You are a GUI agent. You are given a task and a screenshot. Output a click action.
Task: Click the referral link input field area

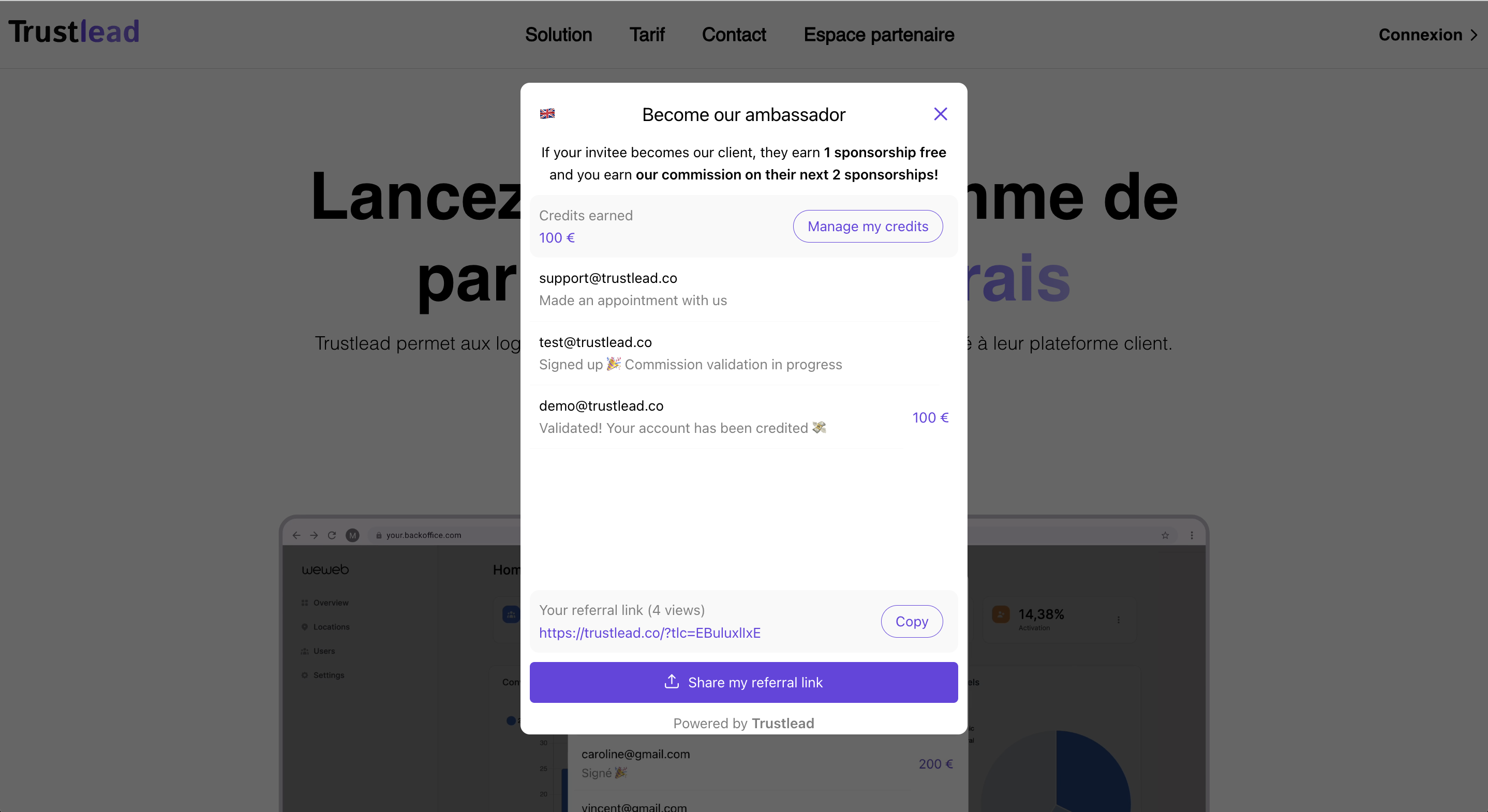[700, 621]
